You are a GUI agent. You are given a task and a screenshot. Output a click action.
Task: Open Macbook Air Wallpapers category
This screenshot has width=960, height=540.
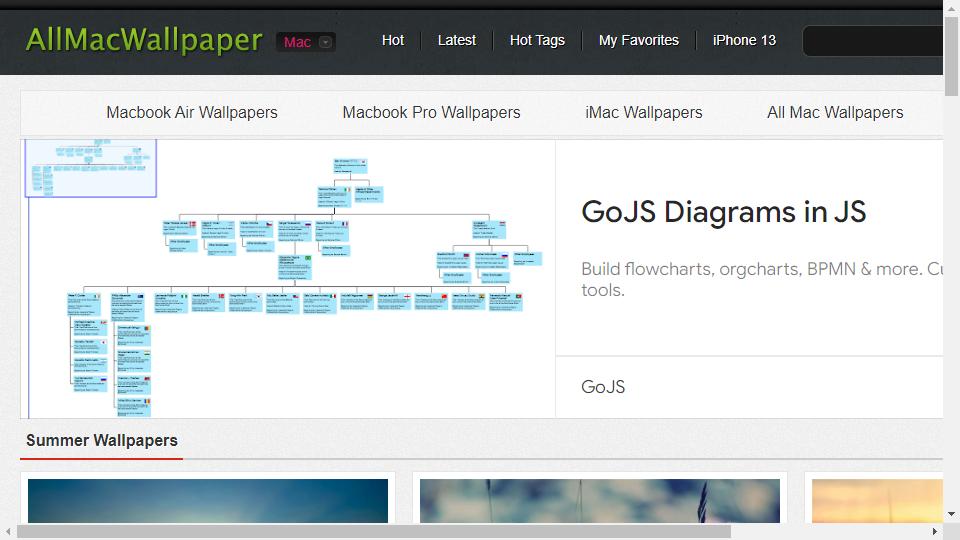coord(192,113)
